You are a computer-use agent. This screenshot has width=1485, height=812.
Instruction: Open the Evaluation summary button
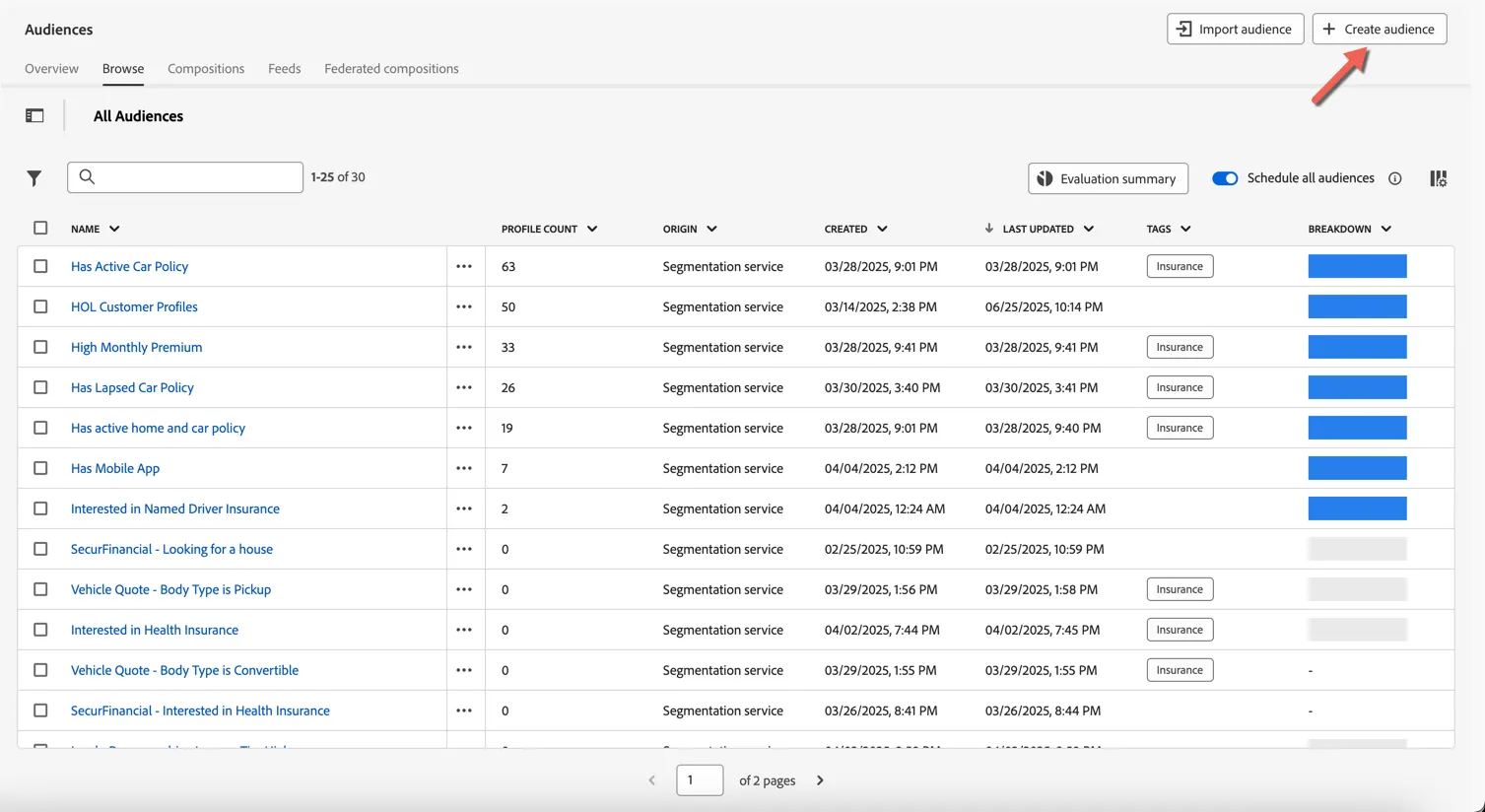point(1109,178)
